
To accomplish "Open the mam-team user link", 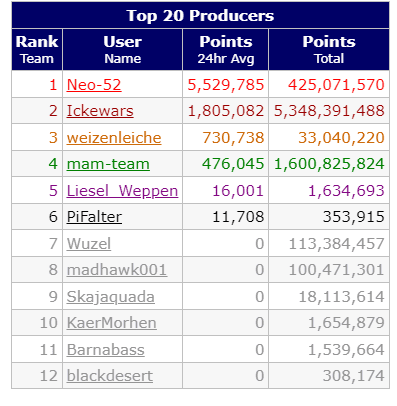I will tap(108, 164).
